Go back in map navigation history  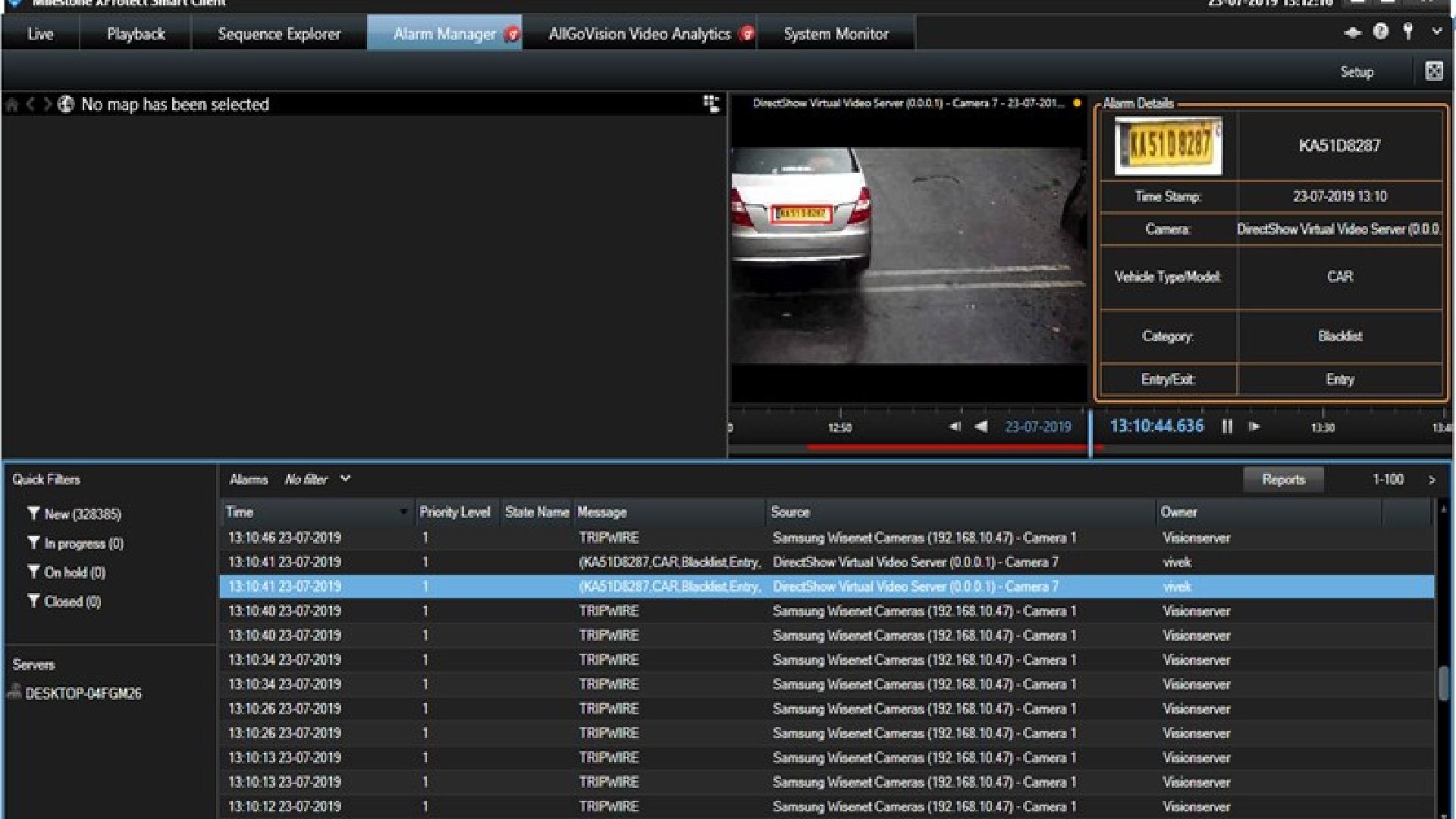pyautogui.click(x=30, y=105)
